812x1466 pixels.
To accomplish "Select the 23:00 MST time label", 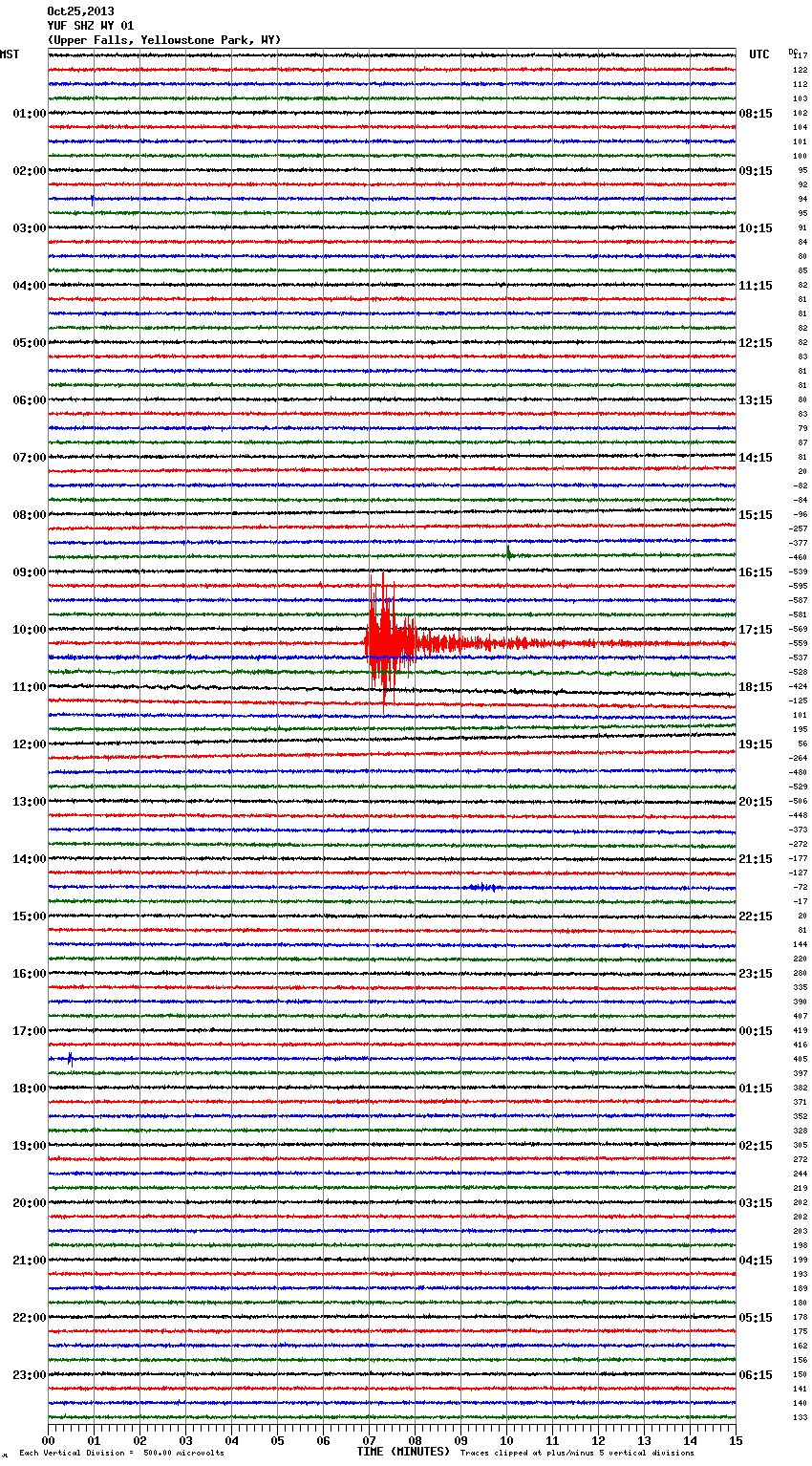I will [x=30, y=1375].
